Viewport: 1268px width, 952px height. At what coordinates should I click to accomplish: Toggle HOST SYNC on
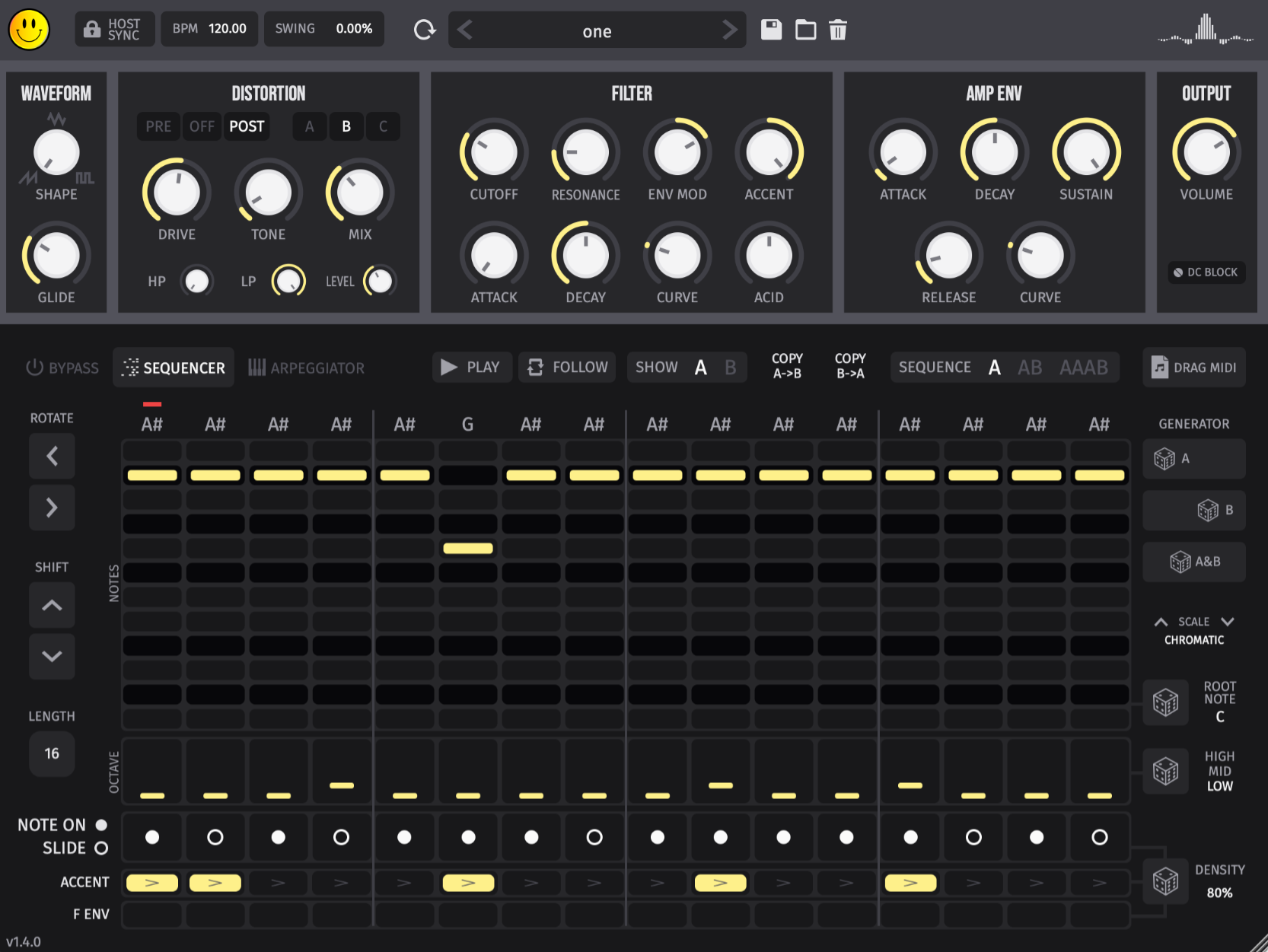114,28
